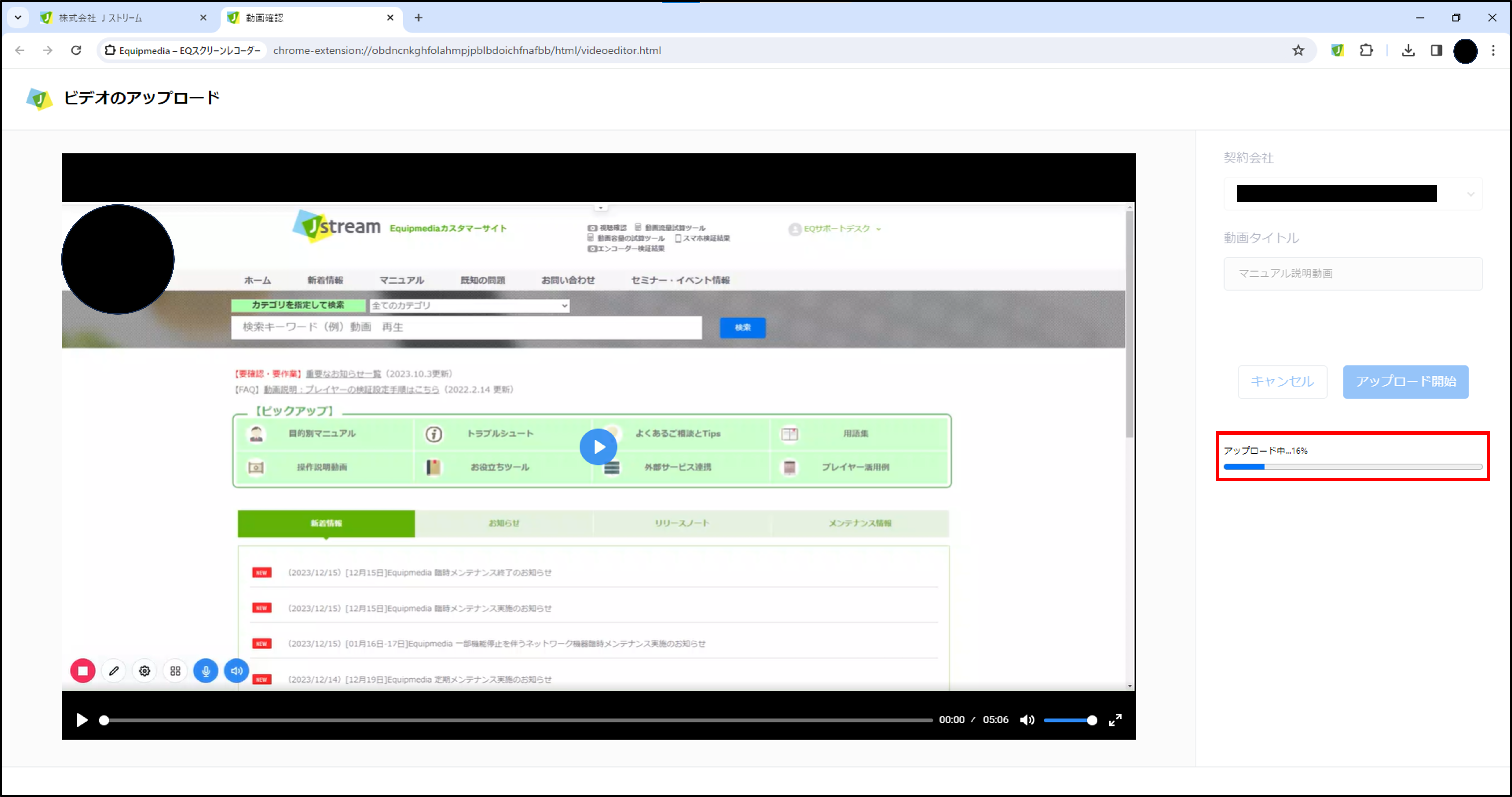
Task: Open the Equipmedia extension icon in toolbar
Action: [1338, 51]
